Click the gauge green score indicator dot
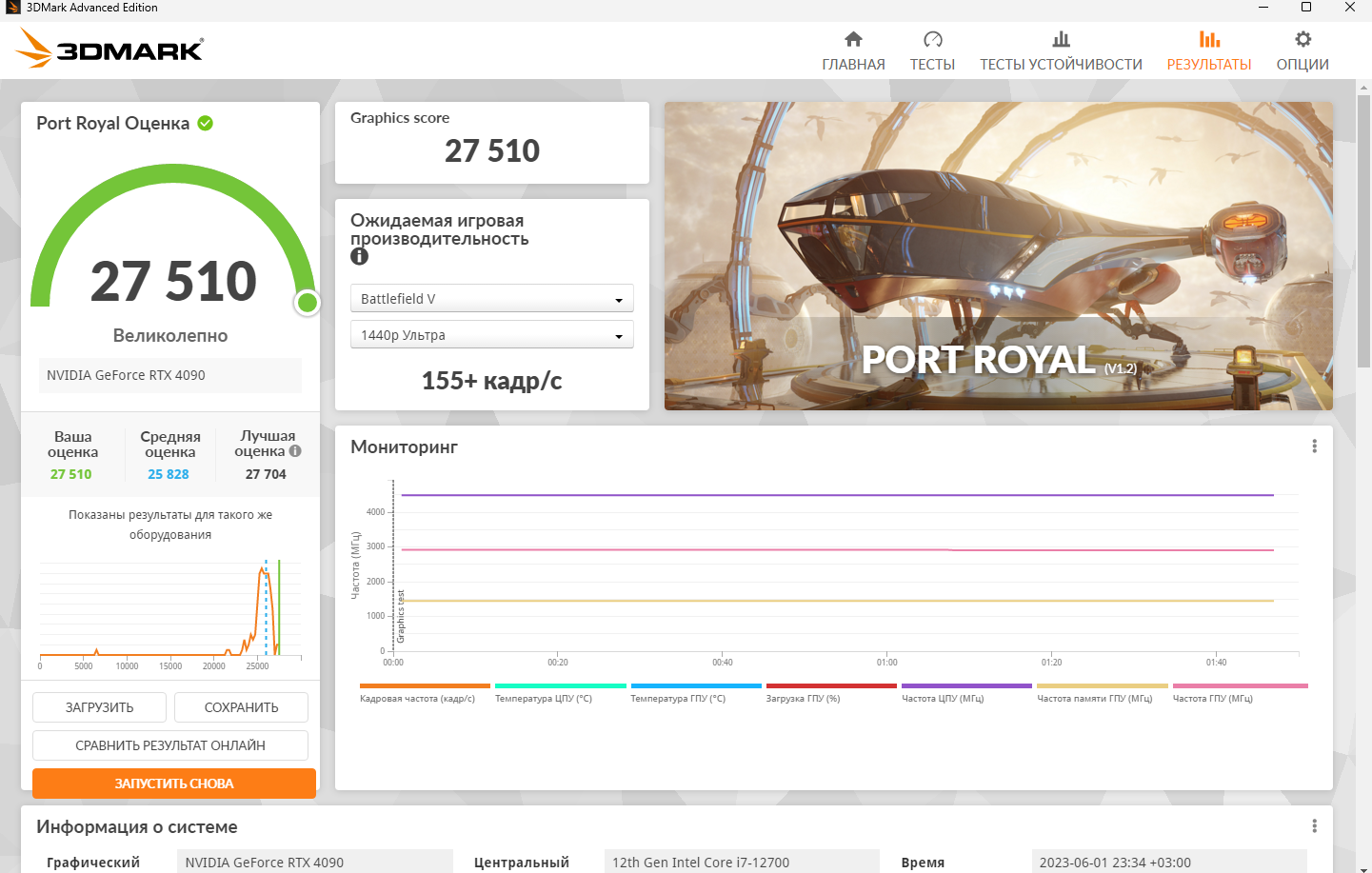The height and width of the screenshot is (873, 1372). point(307,303)
